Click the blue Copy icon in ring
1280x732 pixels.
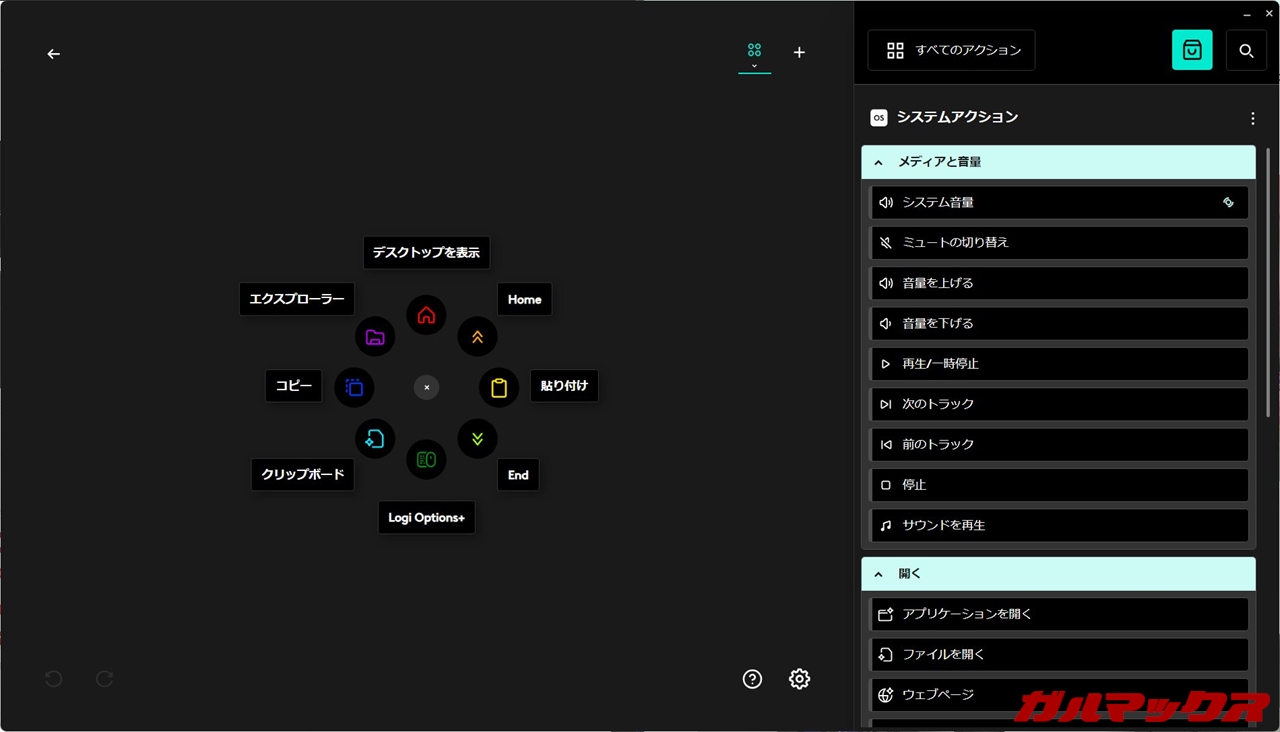(354, 387)
